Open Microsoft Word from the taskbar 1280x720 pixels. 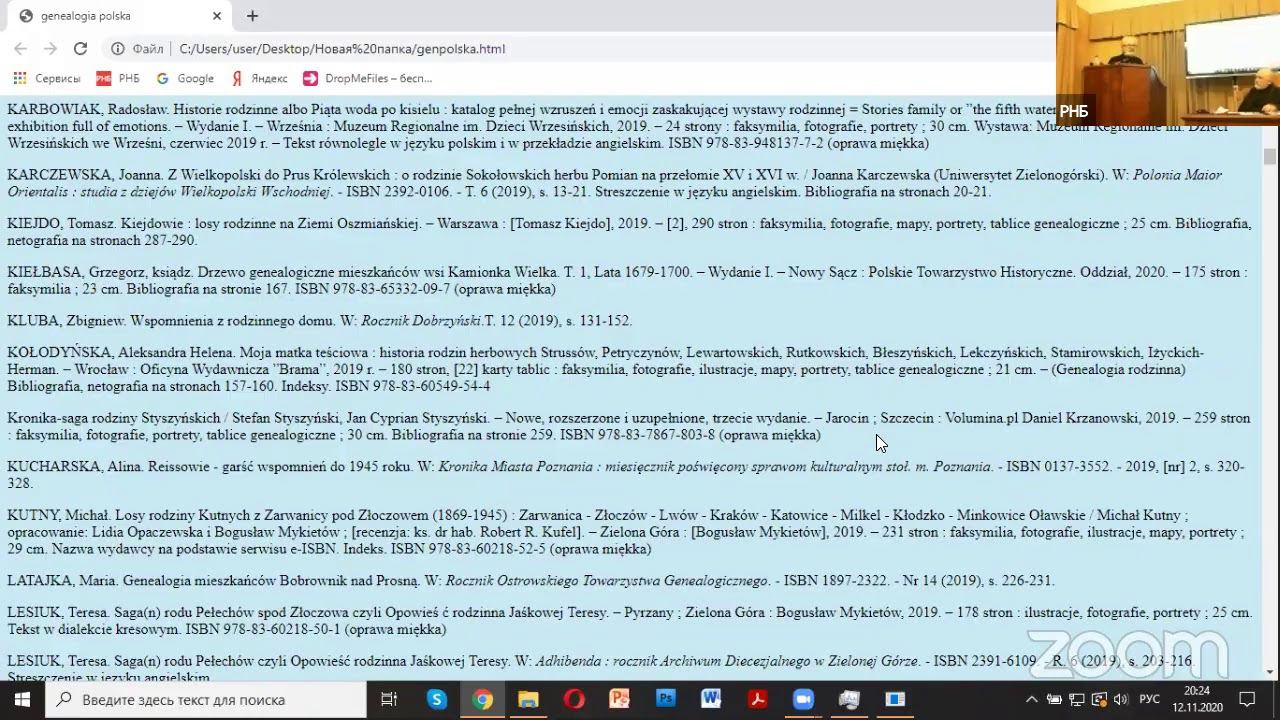tap(711, 699)
